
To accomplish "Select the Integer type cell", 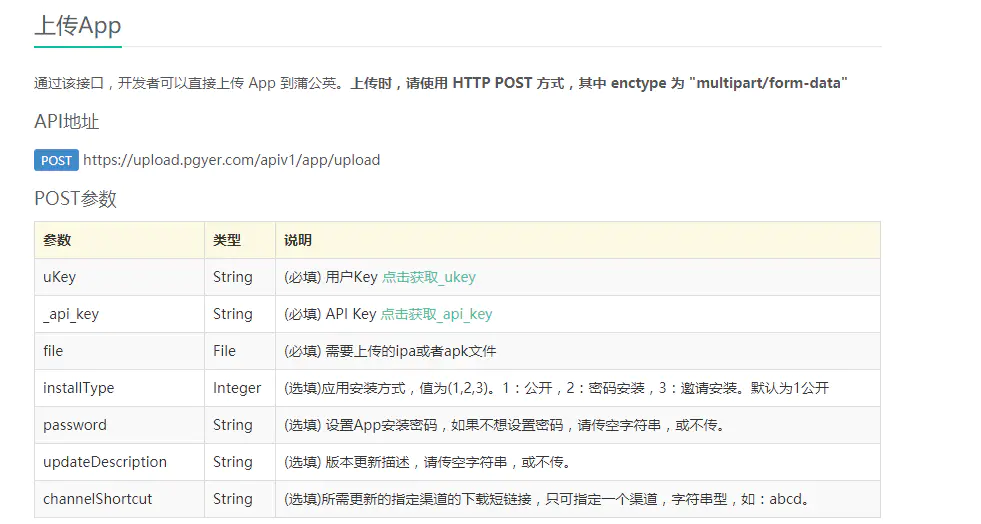I will [x=240, y=388].
